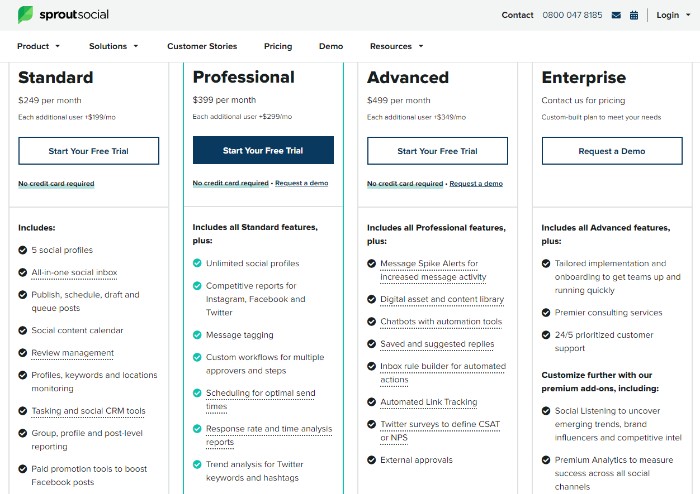Click the 'Enterprise' plan heading
This screenshot has height=494, width=700.
click(583, 78)
